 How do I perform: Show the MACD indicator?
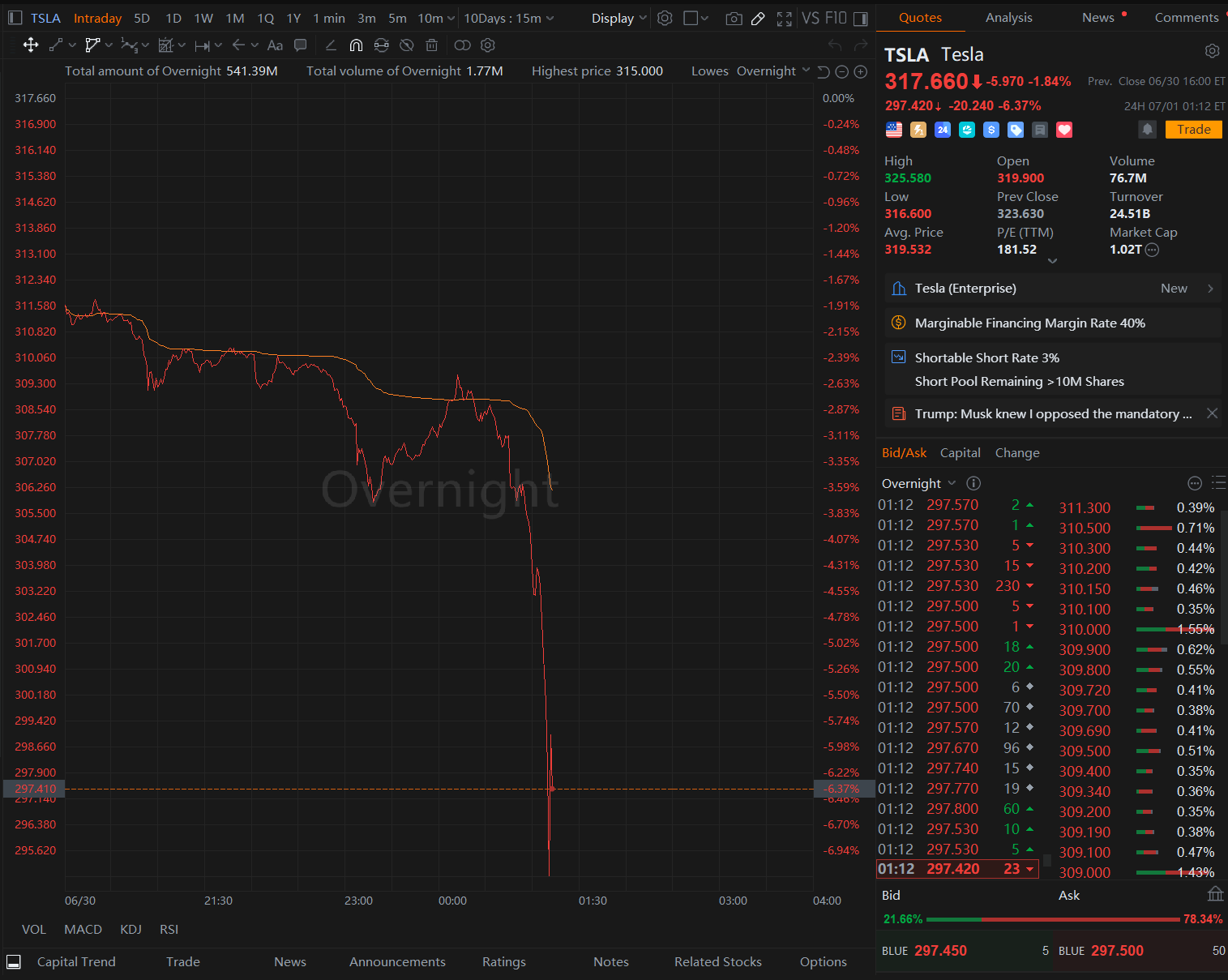tap(83, 929)
